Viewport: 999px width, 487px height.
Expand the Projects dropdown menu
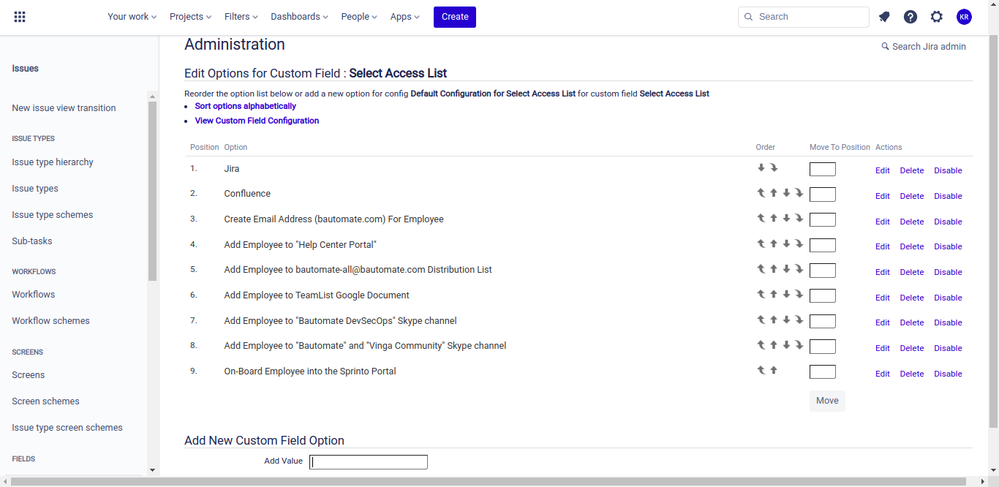[x=190, y=17]
